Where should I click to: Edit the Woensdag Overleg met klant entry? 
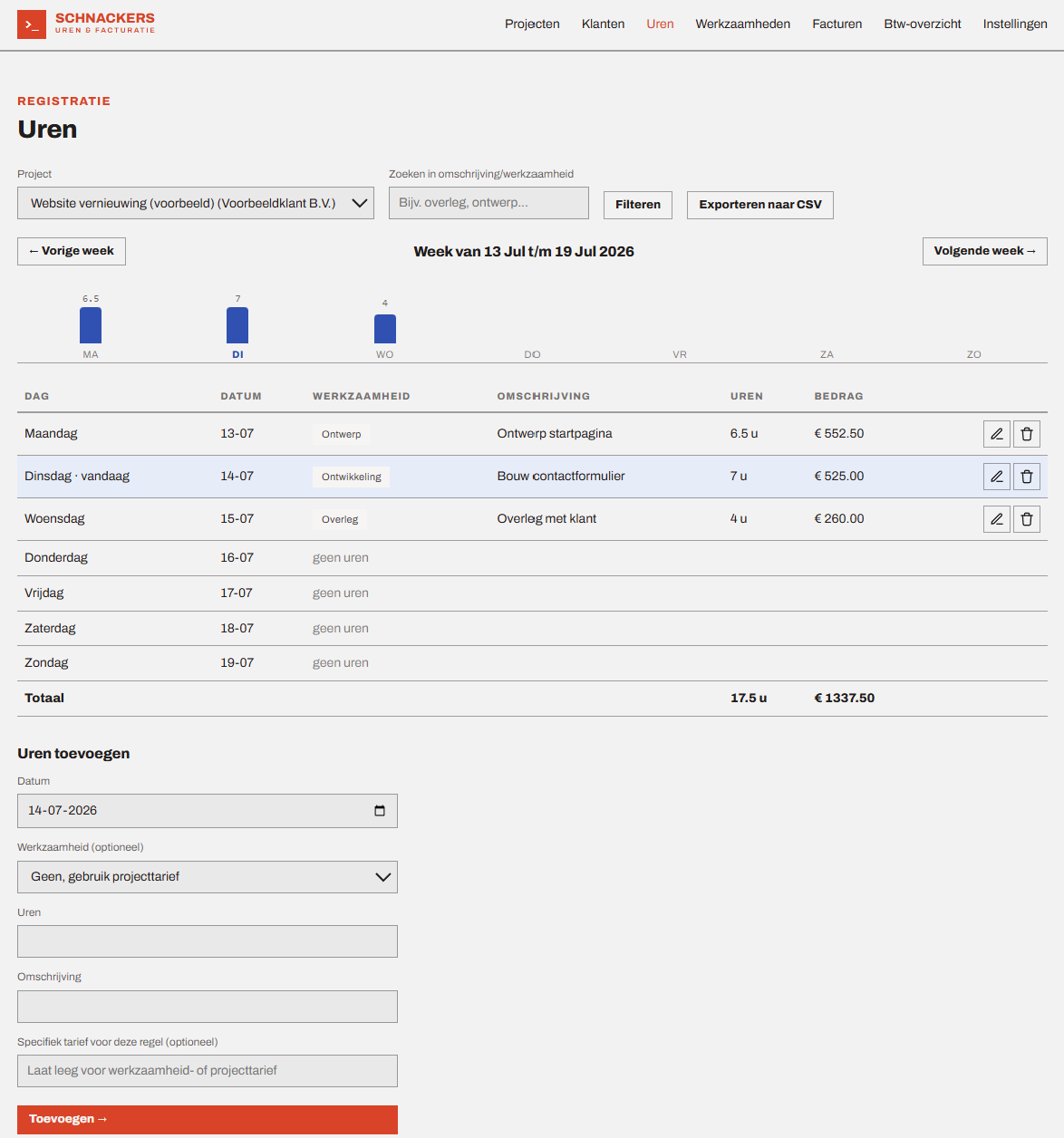(997, 519)
